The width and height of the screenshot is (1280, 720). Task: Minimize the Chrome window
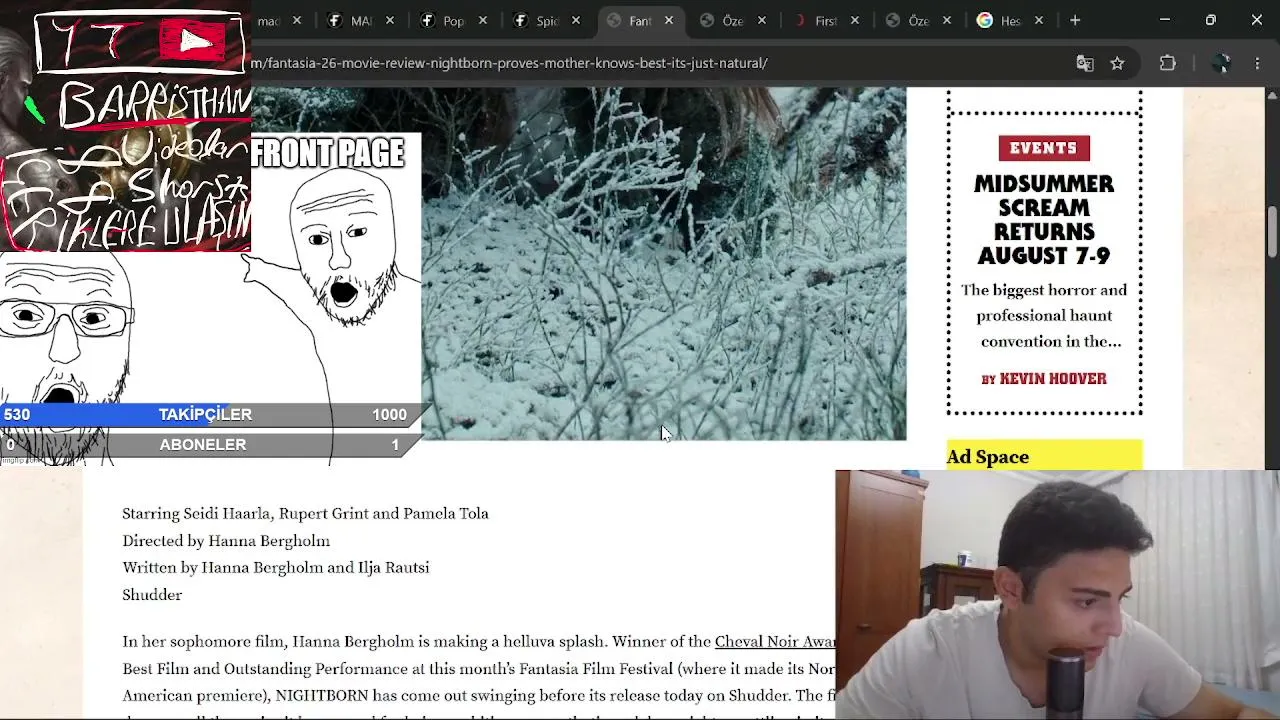tap(1165, 20)
